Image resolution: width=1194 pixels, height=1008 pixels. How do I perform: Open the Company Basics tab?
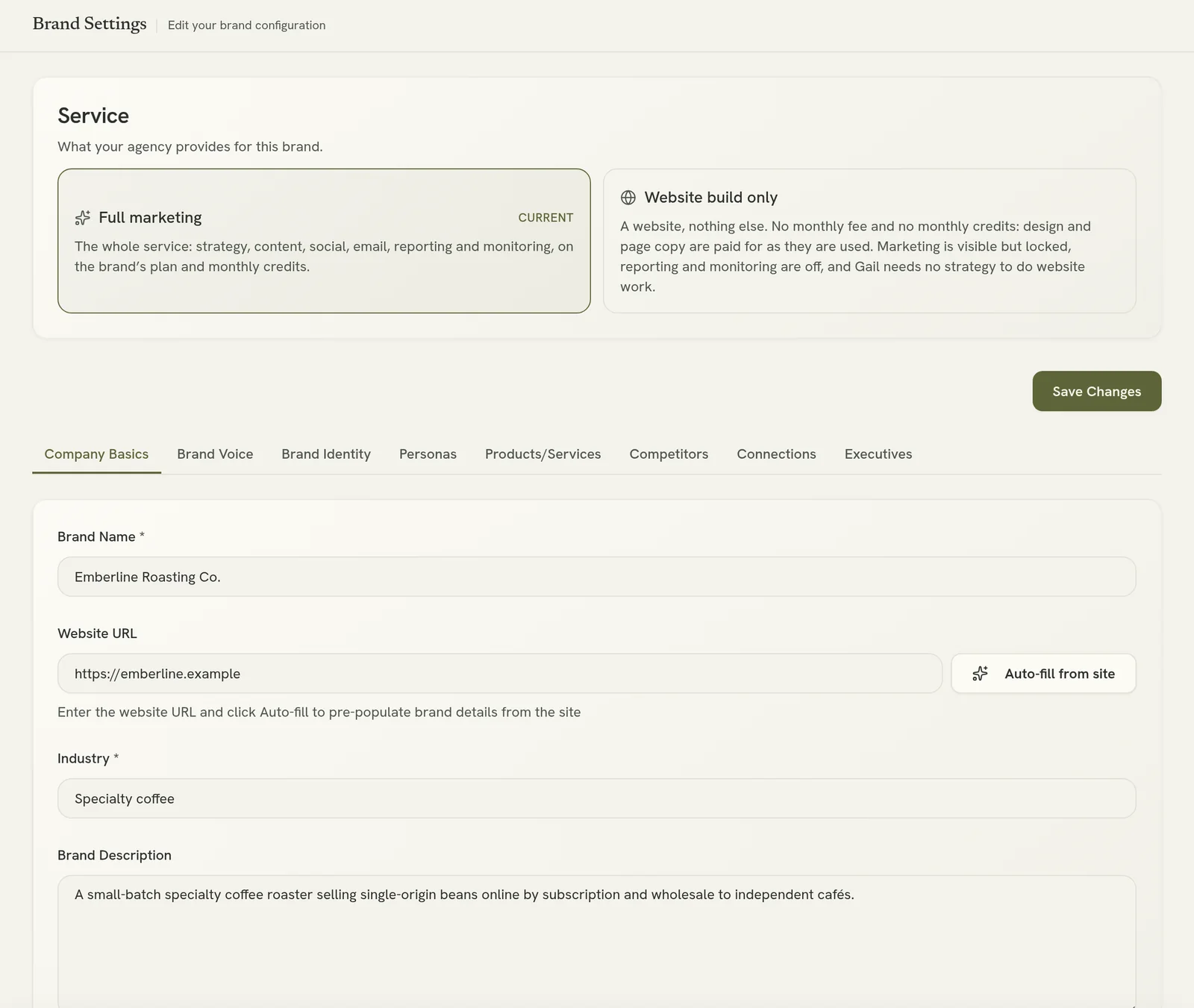click(96, 454)
